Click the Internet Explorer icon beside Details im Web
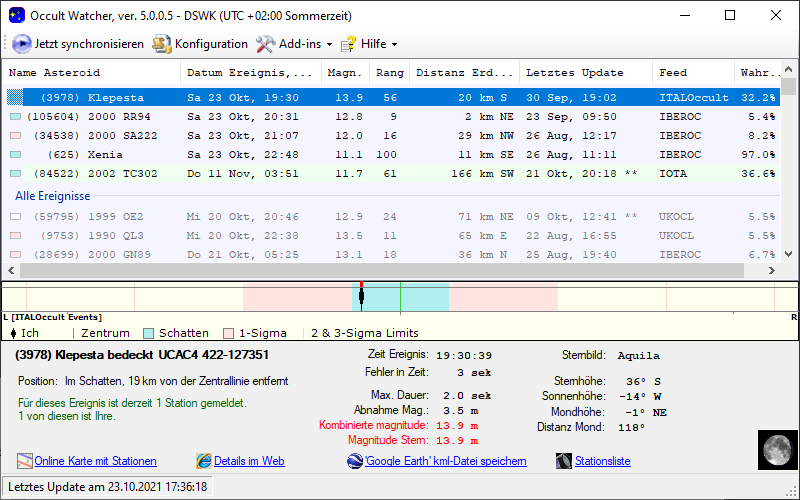800x500 pixels. pos(204,461)
